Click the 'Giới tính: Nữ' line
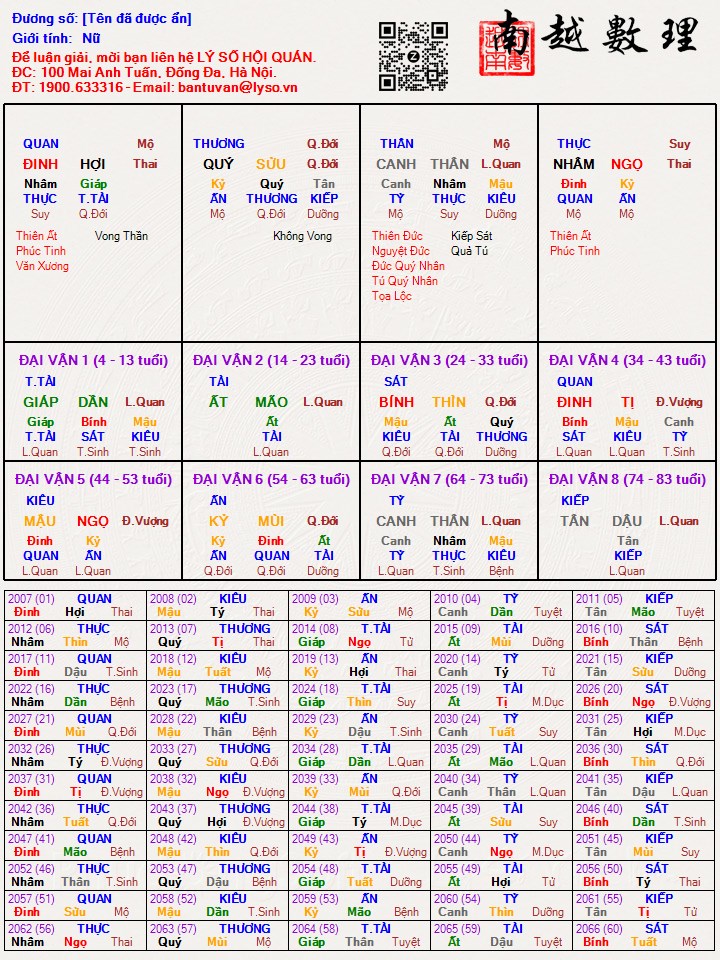 click(x=56, y=39)
